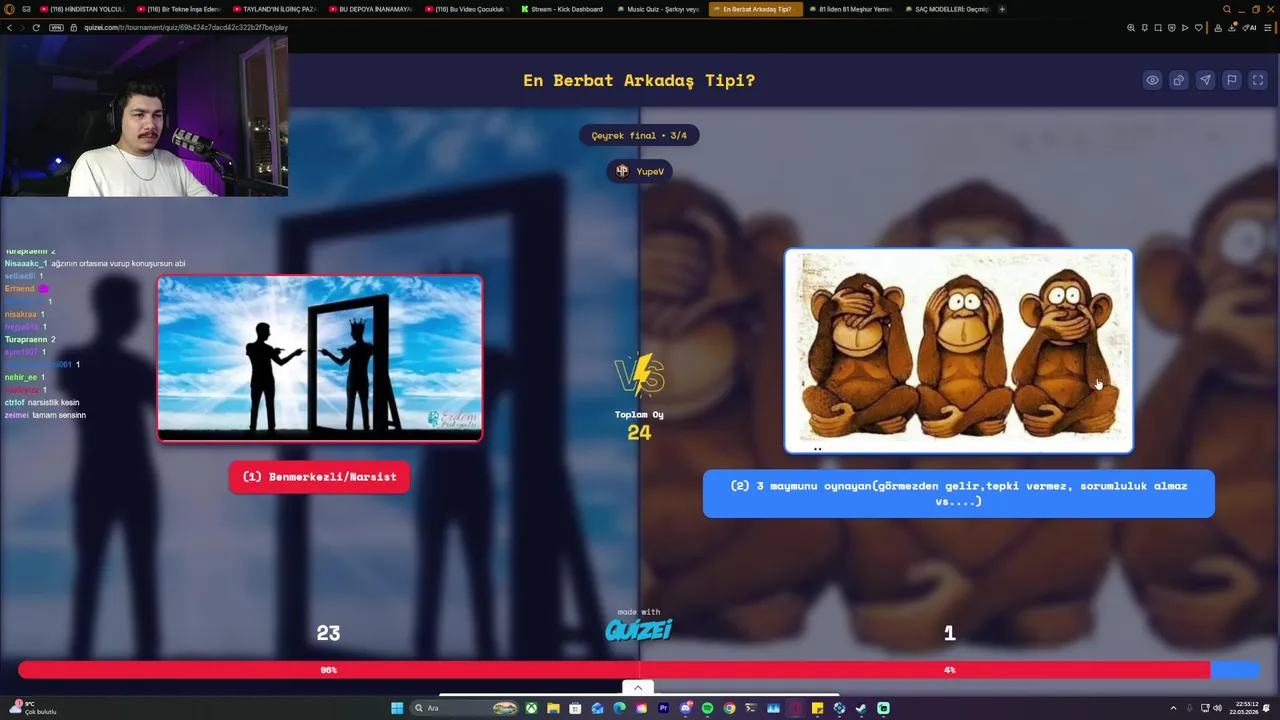Open the green Kick icon in taskbar
The height and width of the screenshot is (720, 1280).
point(883,708)
